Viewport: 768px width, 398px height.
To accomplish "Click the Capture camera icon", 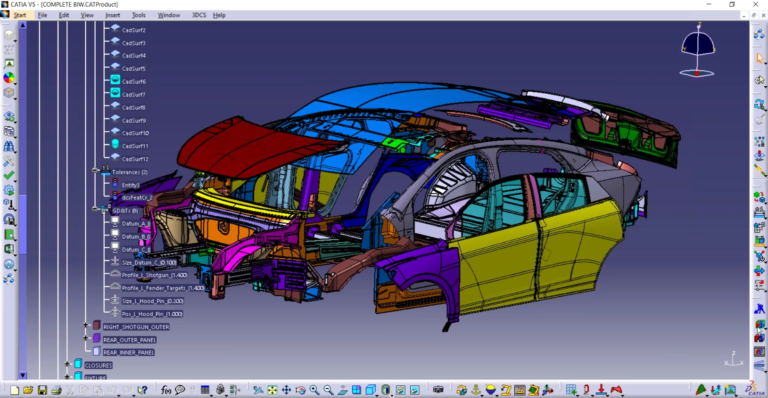I will 438,390.
